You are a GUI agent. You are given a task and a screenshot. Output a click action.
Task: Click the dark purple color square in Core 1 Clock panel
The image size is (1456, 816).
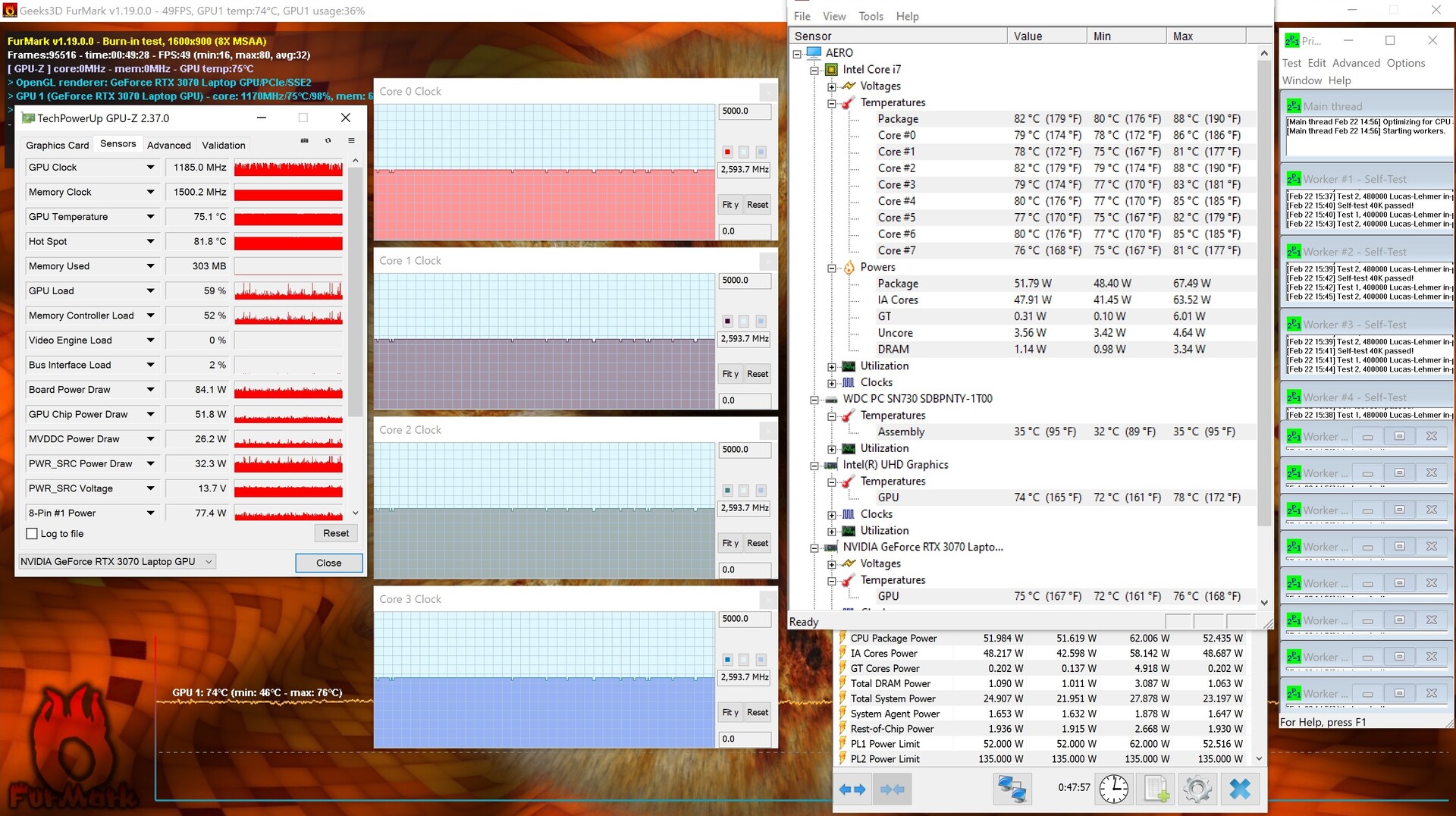[x=727, y=321]
